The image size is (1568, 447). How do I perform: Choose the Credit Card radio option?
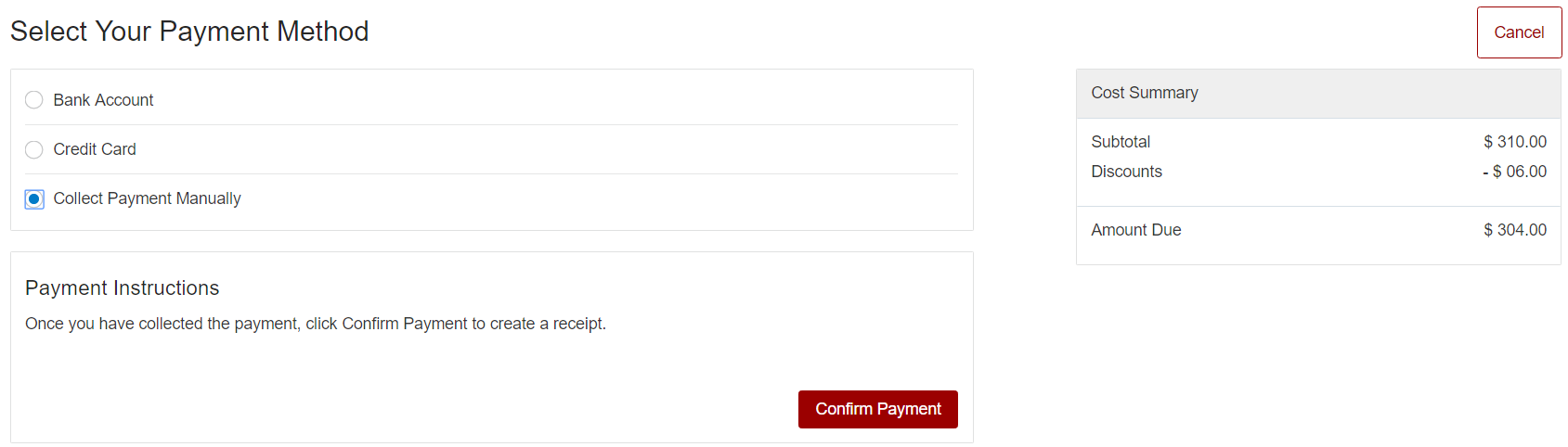pos(34,149)
